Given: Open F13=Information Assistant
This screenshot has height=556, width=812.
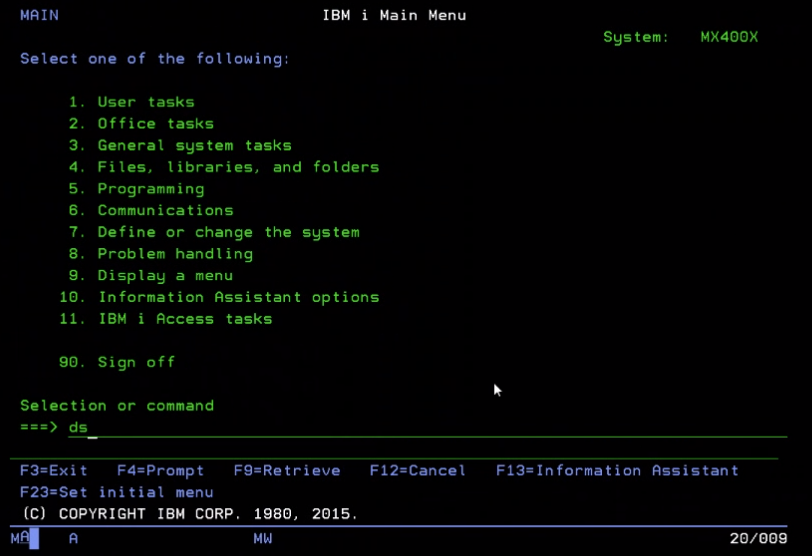Looking at the screenshot, I should coord(617,471).
